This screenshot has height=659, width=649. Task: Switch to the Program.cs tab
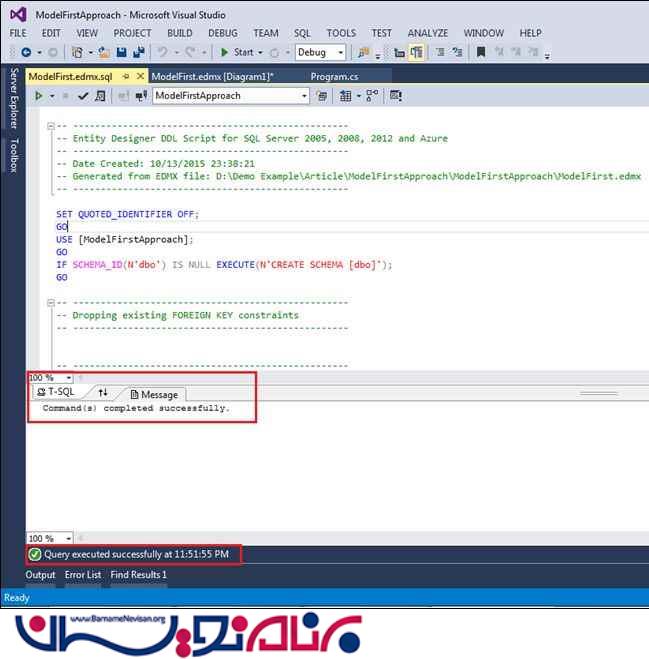(334, 76)
